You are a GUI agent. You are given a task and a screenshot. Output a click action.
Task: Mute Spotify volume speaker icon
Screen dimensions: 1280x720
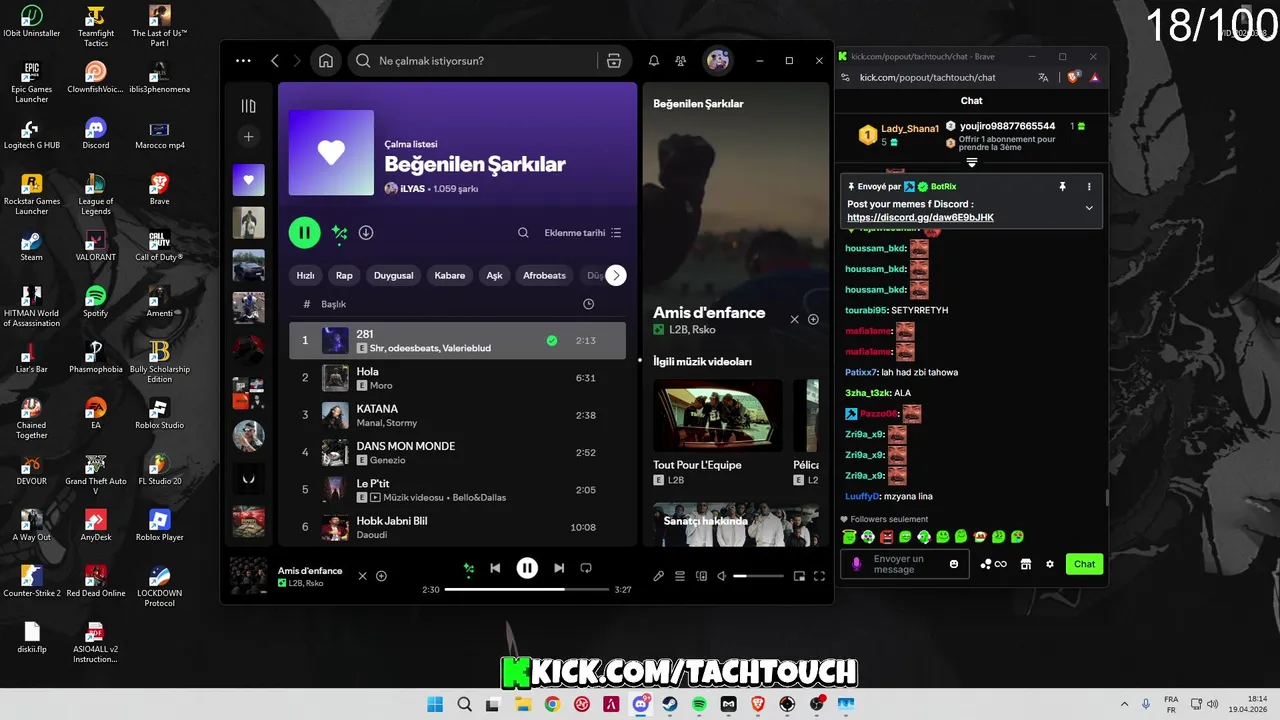(x=722, y=576)
